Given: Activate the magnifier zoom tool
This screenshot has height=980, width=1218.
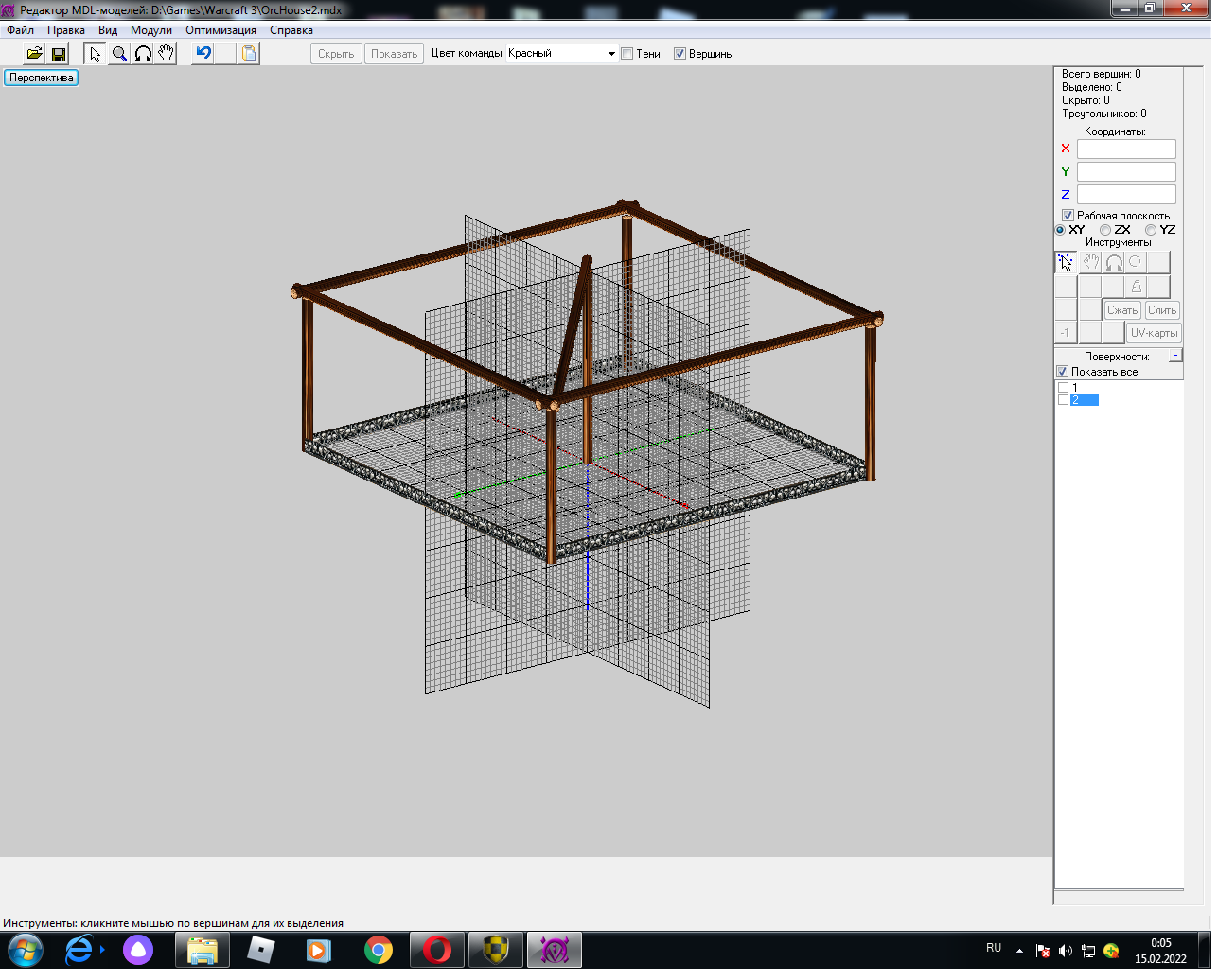Looking at the screenshot, I should point(119,54).
